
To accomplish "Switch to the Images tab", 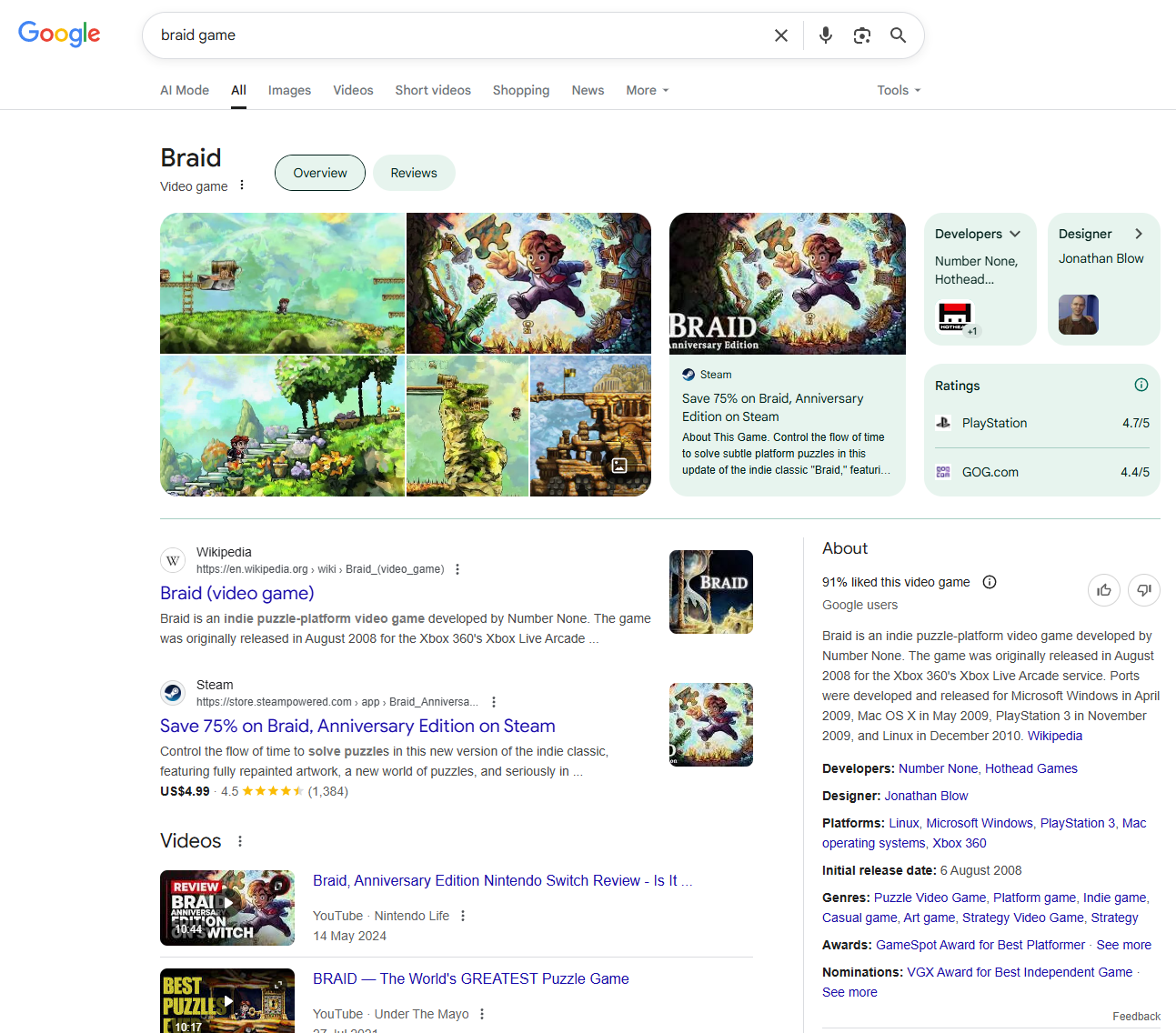I will pos(289,90).
